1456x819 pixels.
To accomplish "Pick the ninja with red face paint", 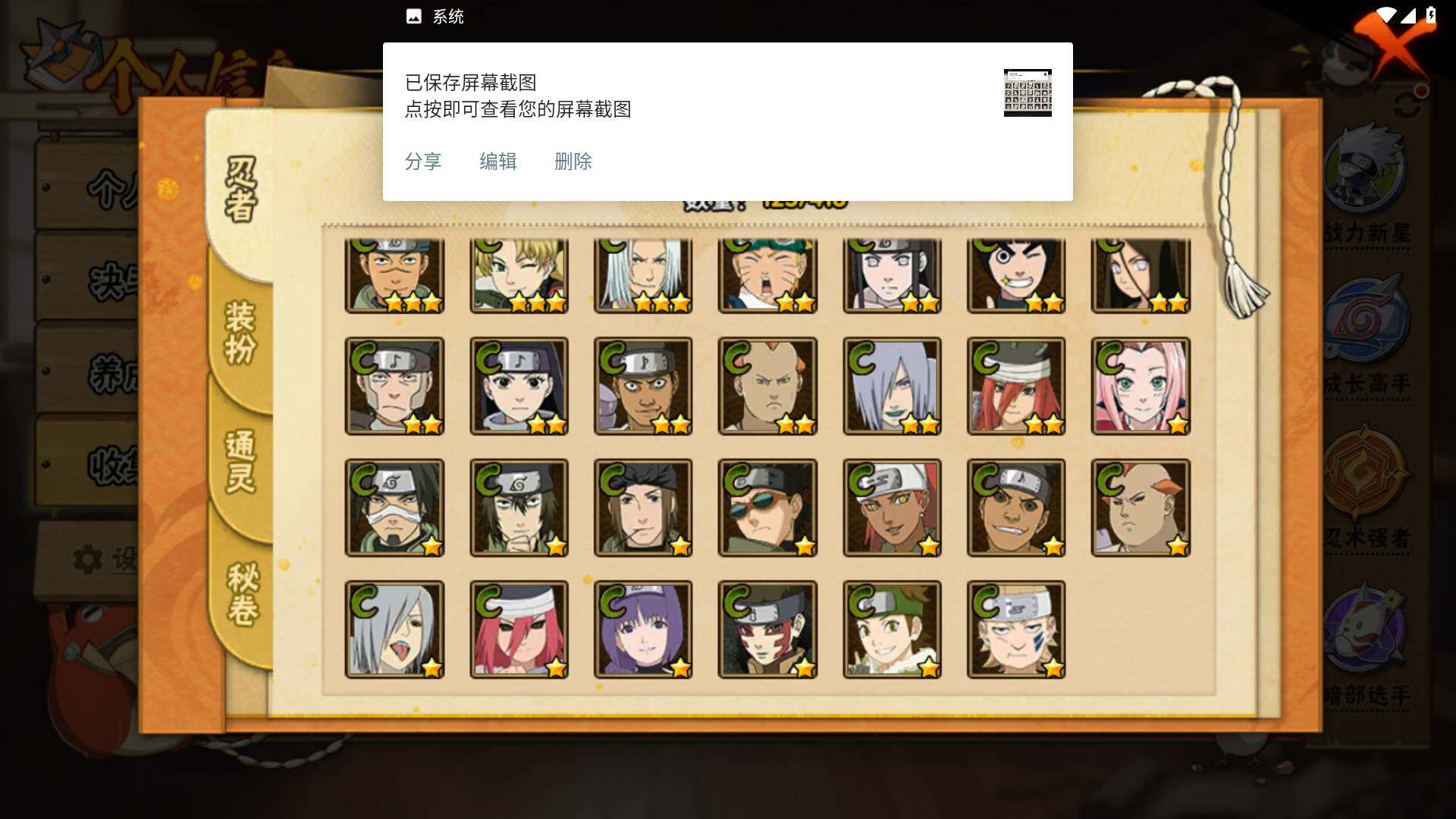I will (767, 629).
